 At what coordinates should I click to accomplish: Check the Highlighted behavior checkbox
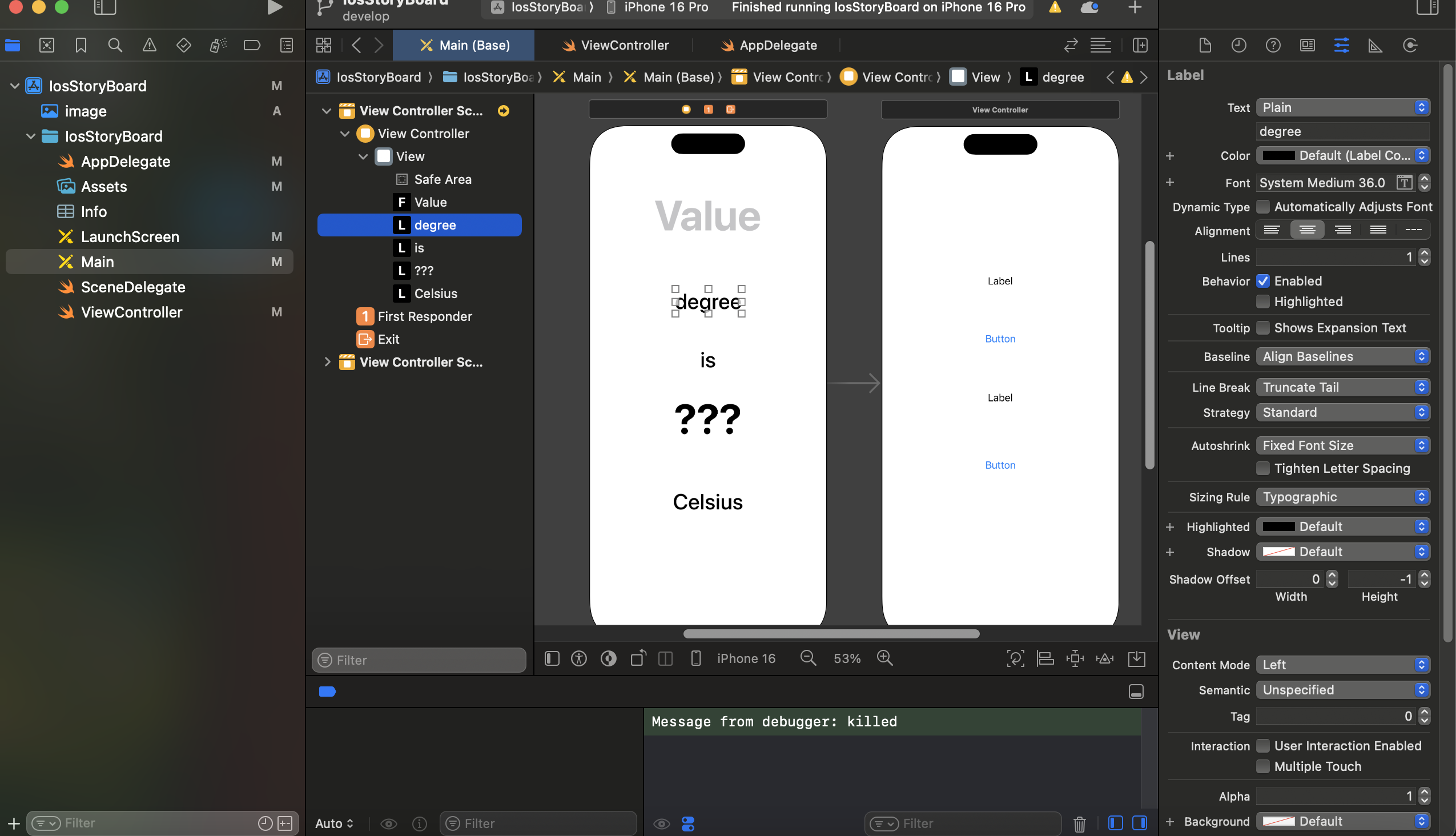1263,302
